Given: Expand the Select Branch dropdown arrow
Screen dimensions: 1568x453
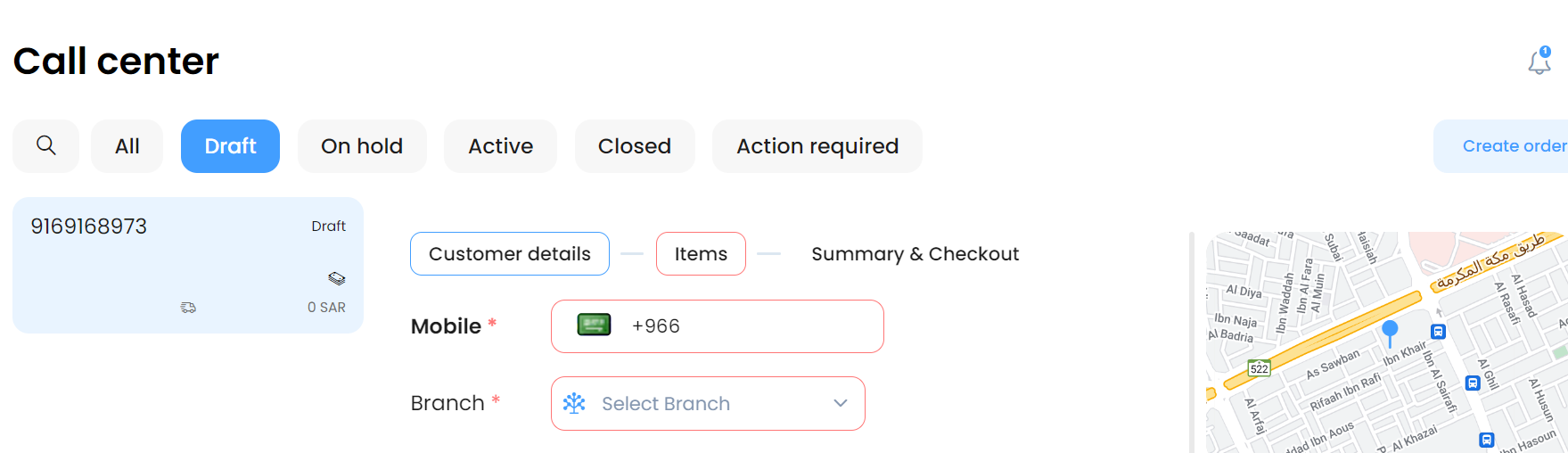Looking at the screenshot, I should (840, 403).
